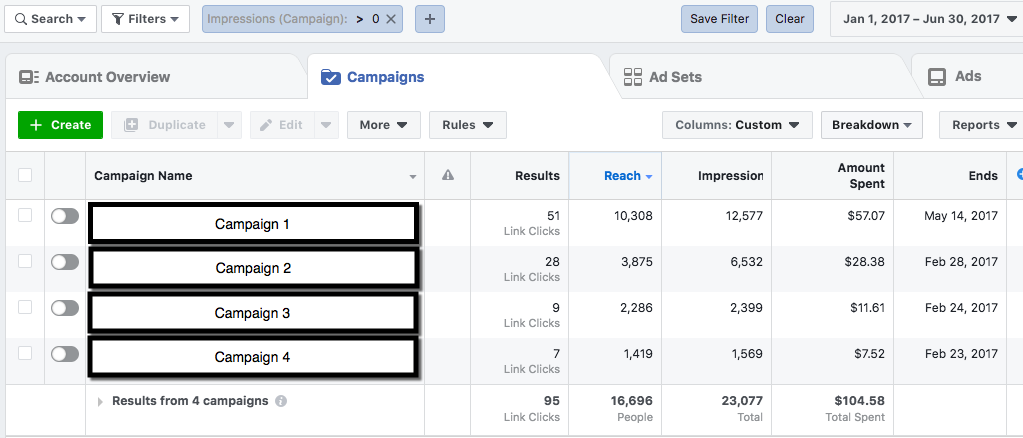Toggle the Campaign 3 on/off switch
Screen dimensions: 1023x438
[x=65, y=308]
